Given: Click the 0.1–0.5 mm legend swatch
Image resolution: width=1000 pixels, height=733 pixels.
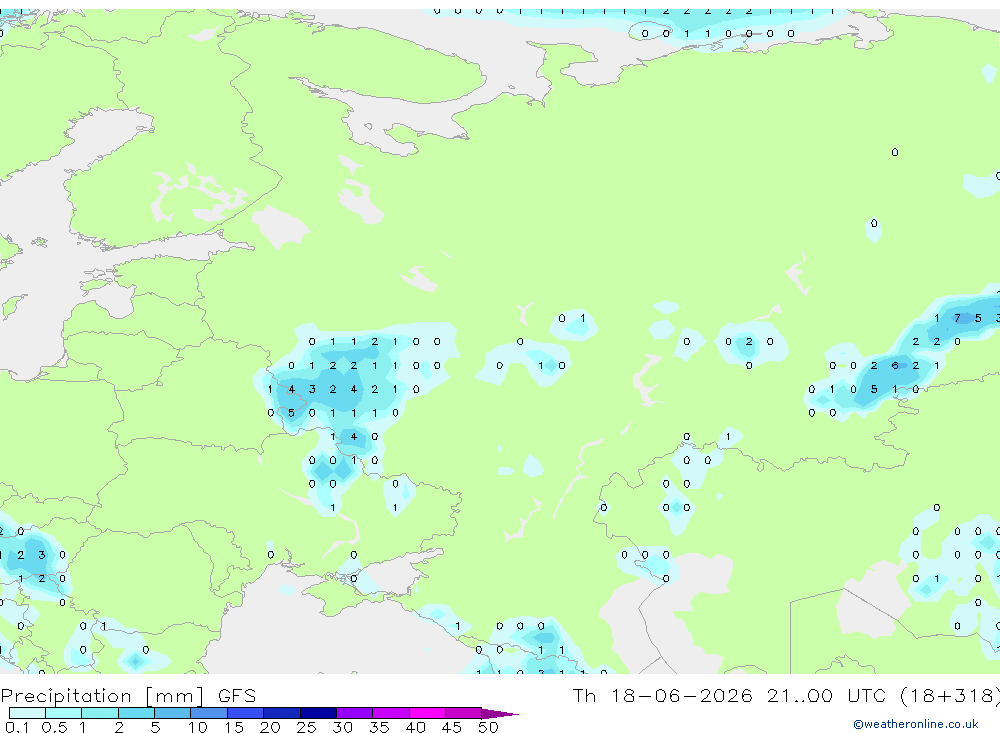Looking at the screenshot, I should [x=27, y=713].
